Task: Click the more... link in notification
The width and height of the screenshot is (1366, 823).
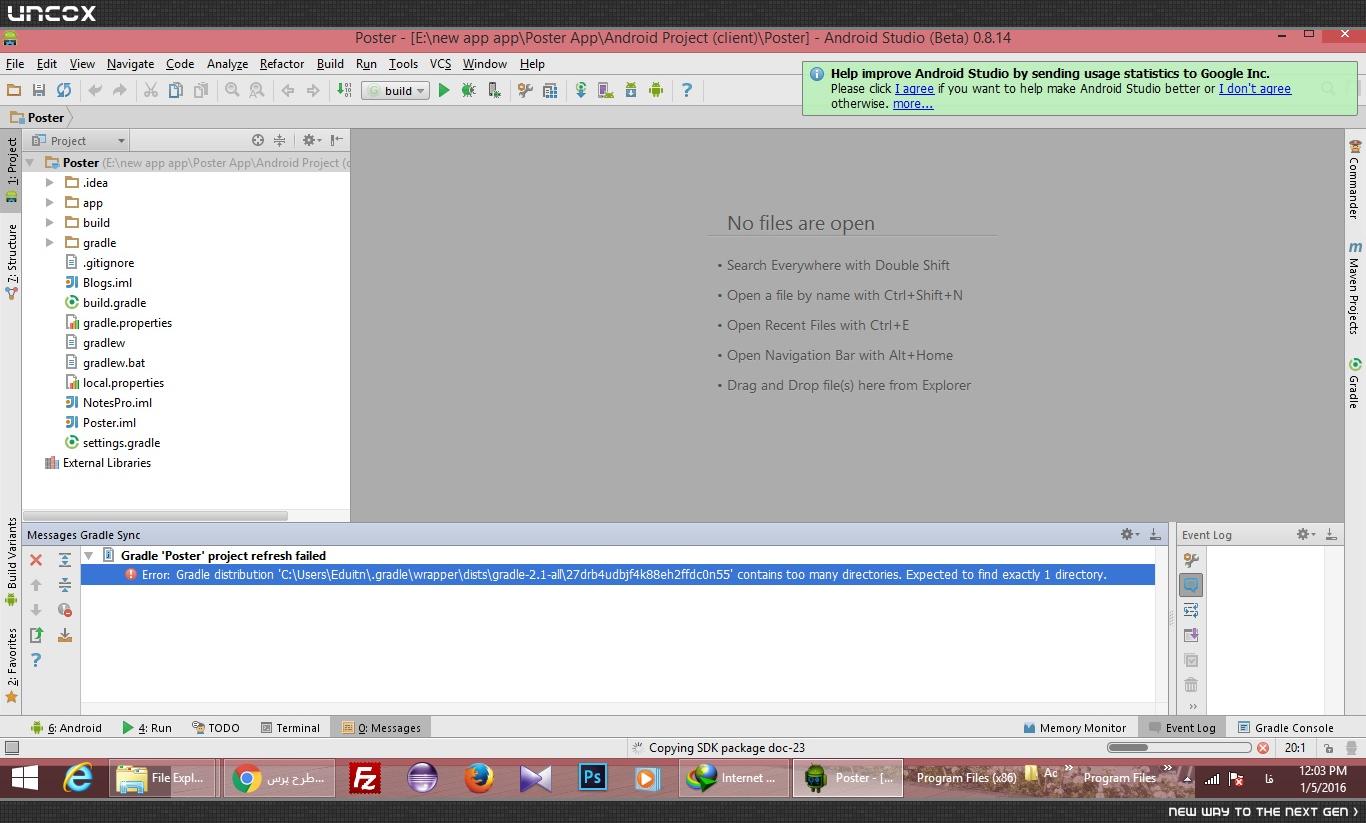Action: coord(913,104)
